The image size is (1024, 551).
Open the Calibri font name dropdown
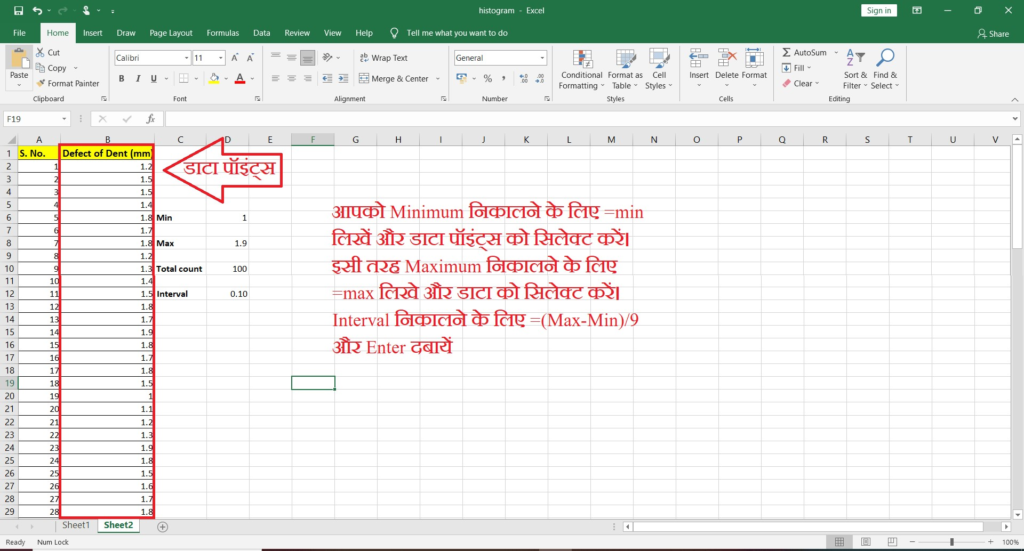[x=186, y=58]
